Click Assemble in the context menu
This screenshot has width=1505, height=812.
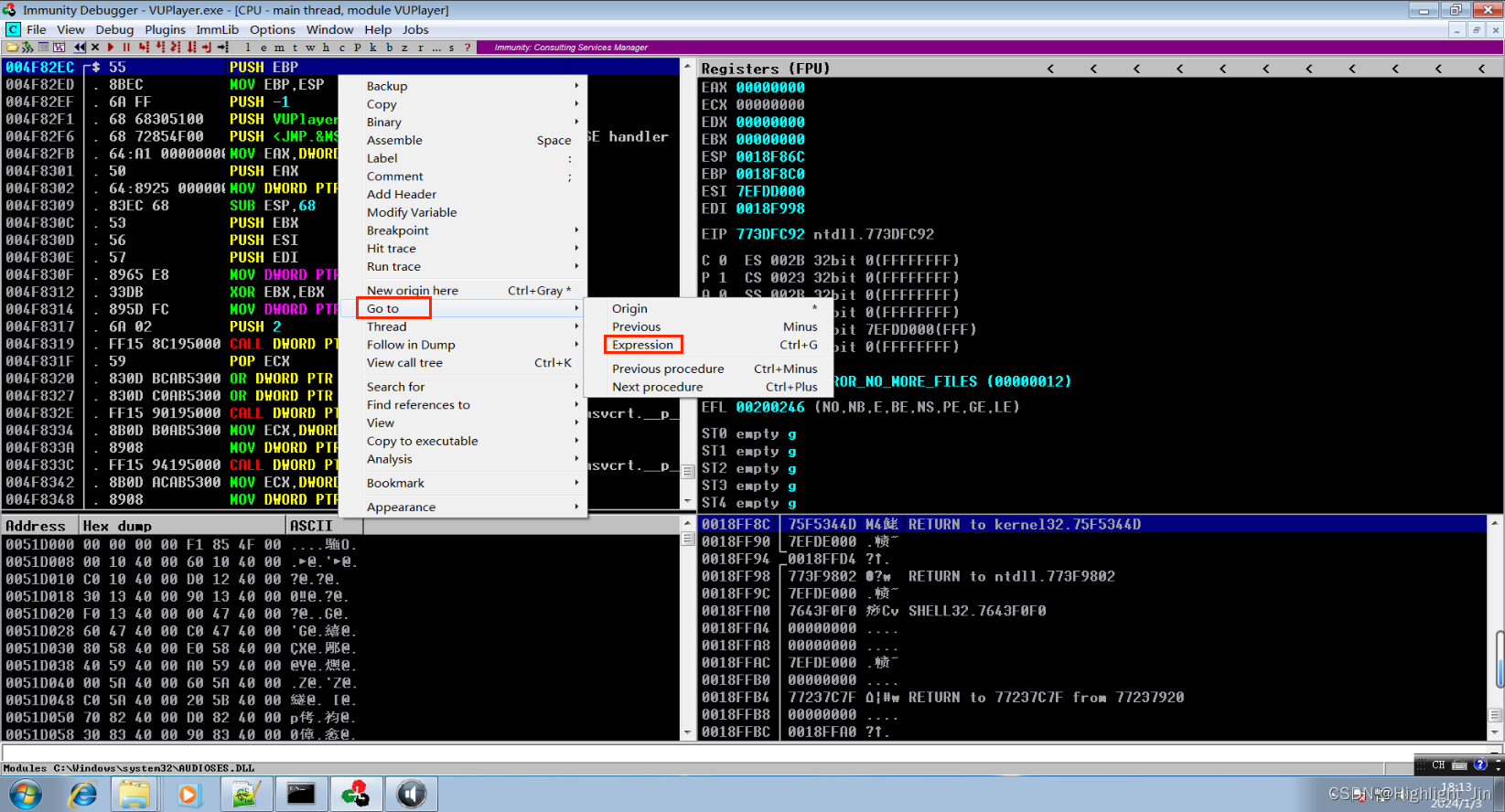coord(394,140)
